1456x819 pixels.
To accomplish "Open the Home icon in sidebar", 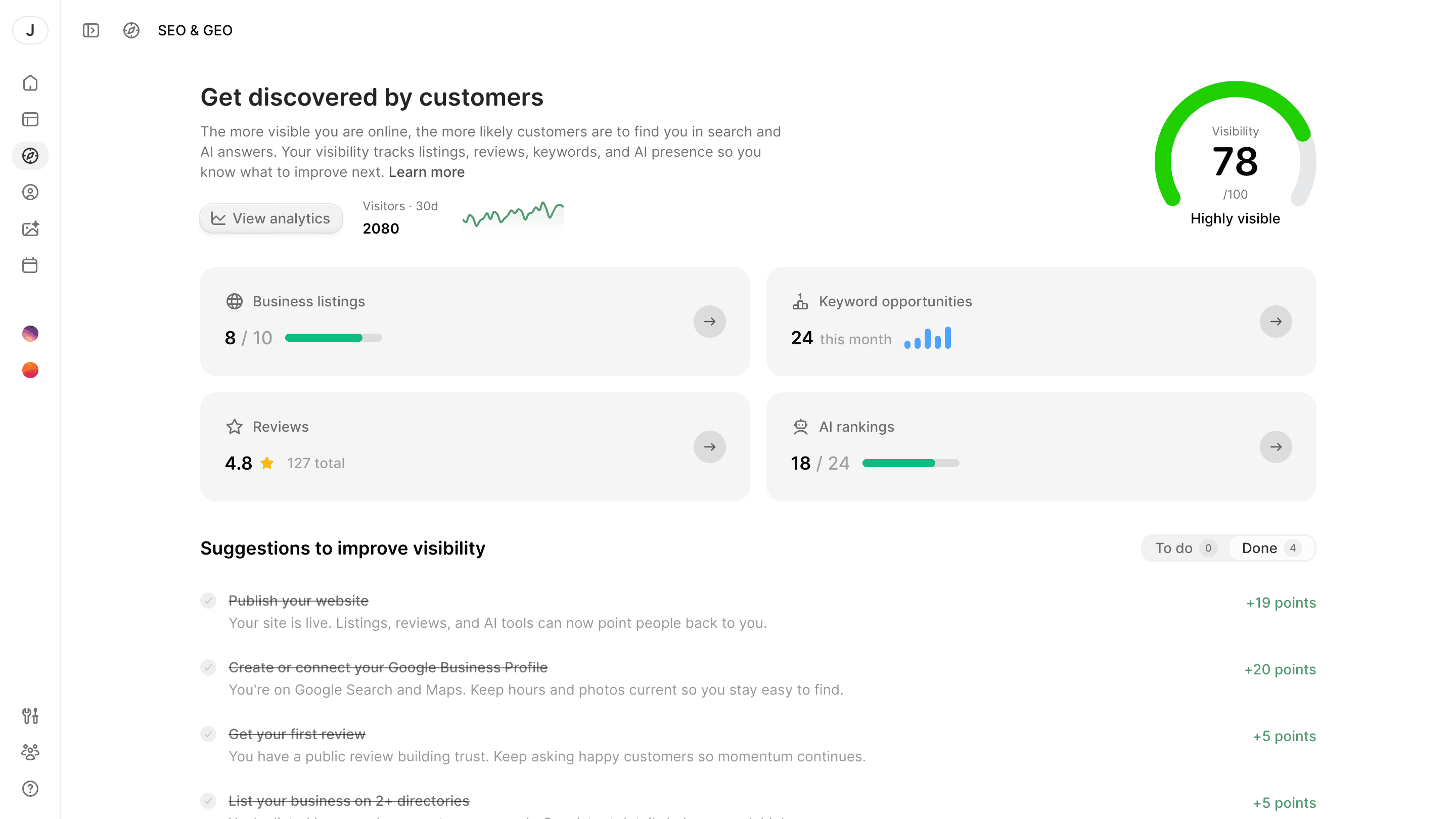I will click(30, 83).
